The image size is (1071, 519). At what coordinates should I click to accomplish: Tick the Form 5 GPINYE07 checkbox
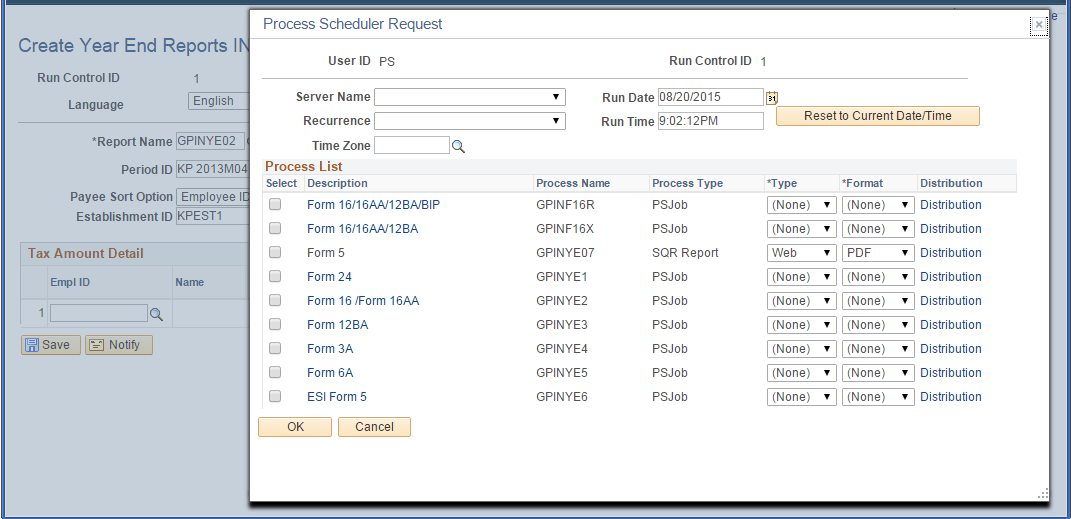275,252
